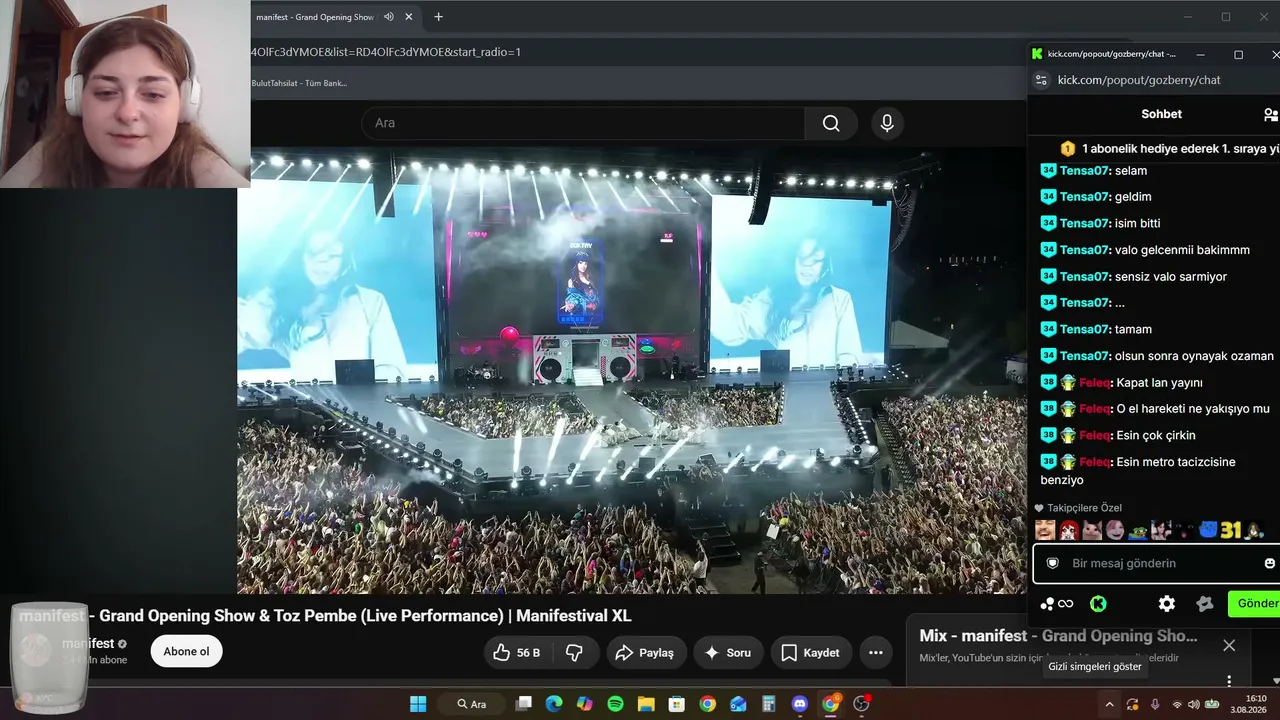Click the Mix - manifest playlist title
Image resolution: width=1280 pixels, height=720 pixels.
1058,636
